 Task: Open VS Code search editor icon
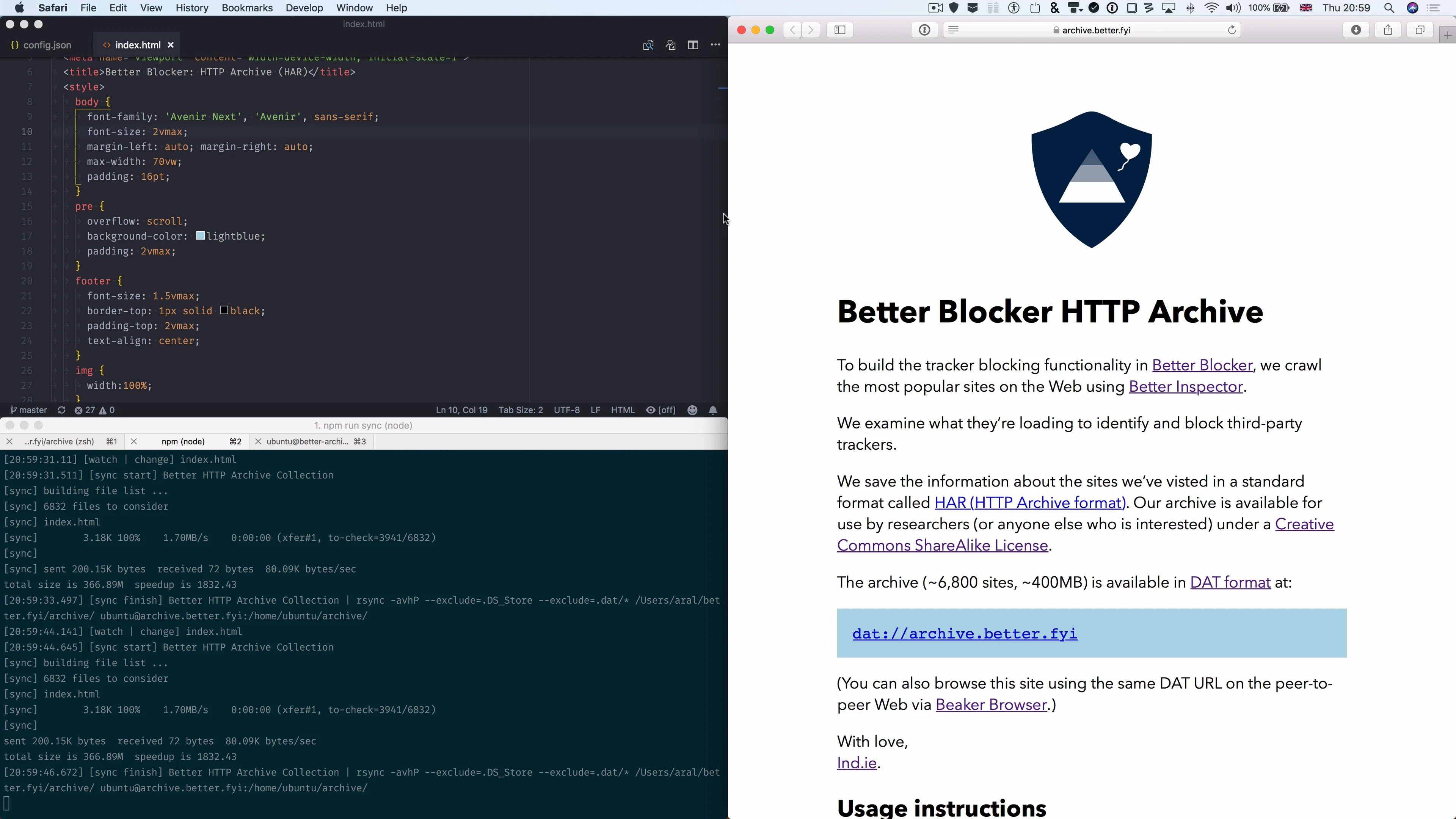pos(648,45)
